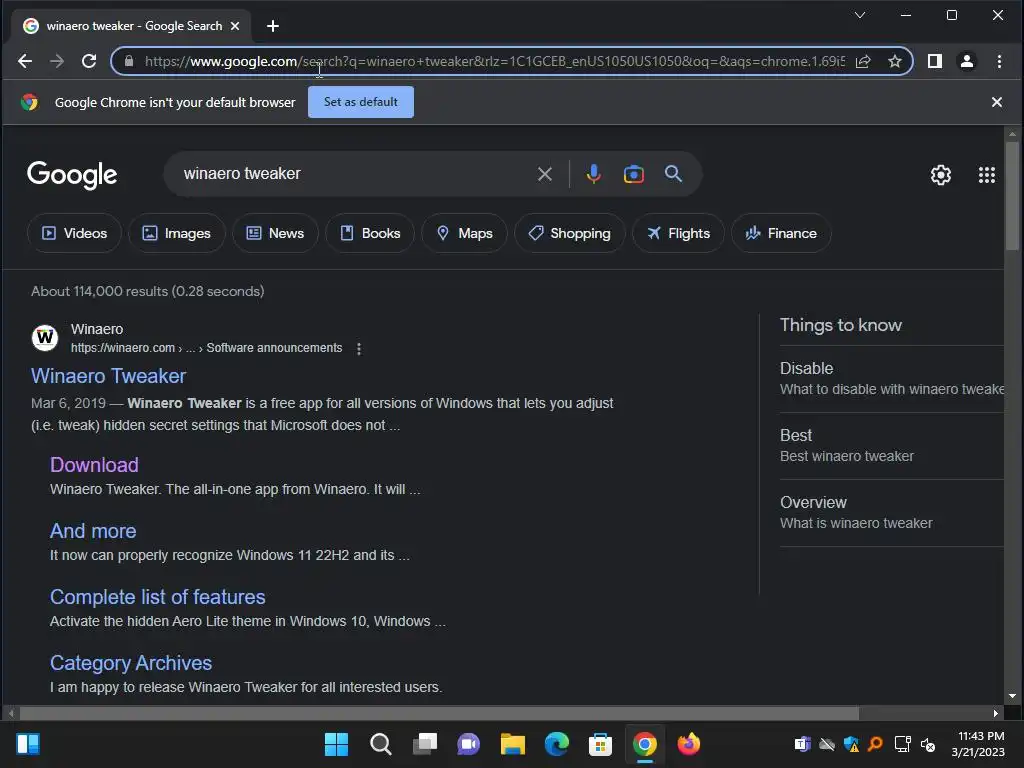Go to Google homepage logo
The height and width of the screenshot is (768, 1024).
click(72, 174)
